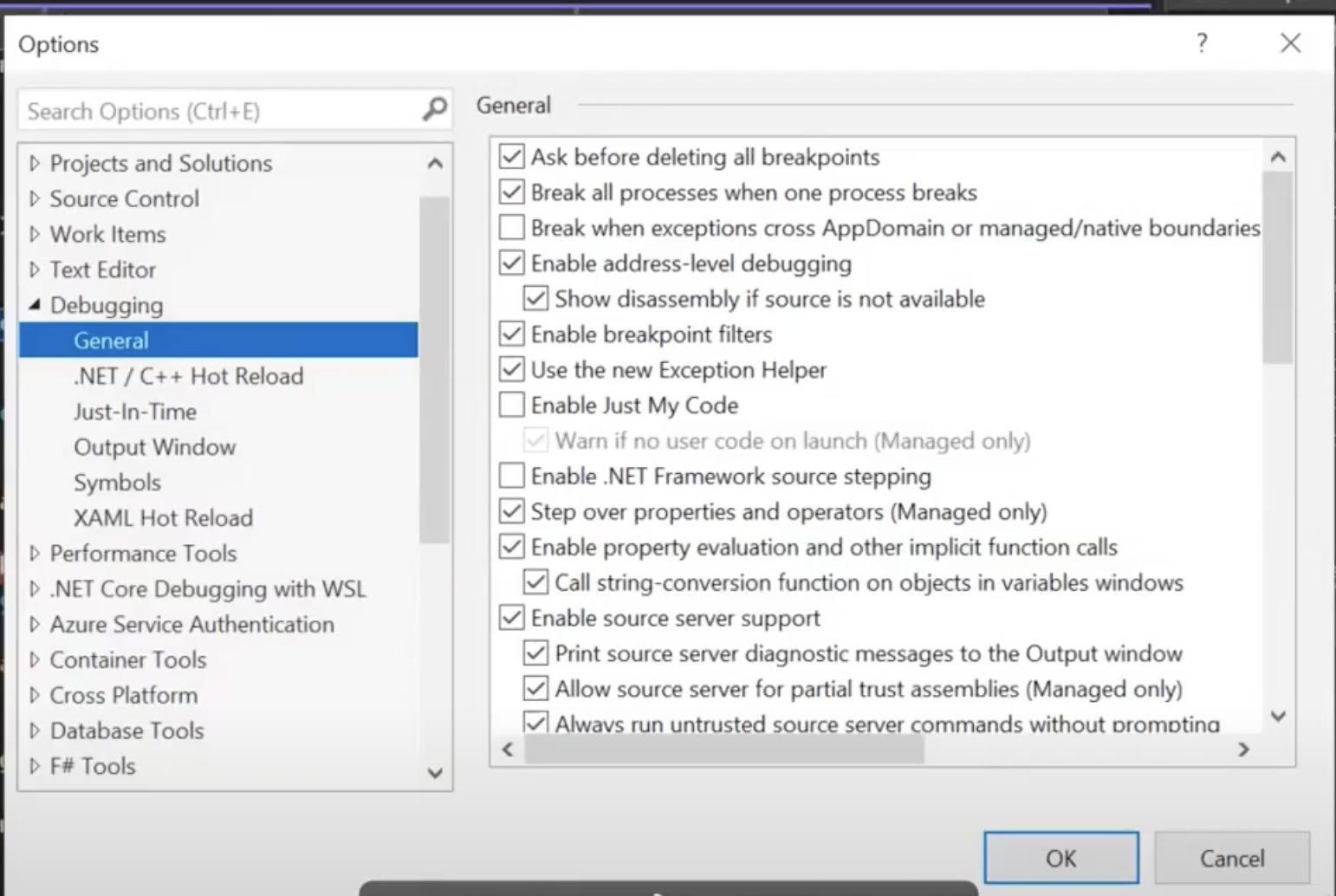Disable Use the new Exception Helper
1336x896 pixels.
pyautogui.click(x=511, y=369)
